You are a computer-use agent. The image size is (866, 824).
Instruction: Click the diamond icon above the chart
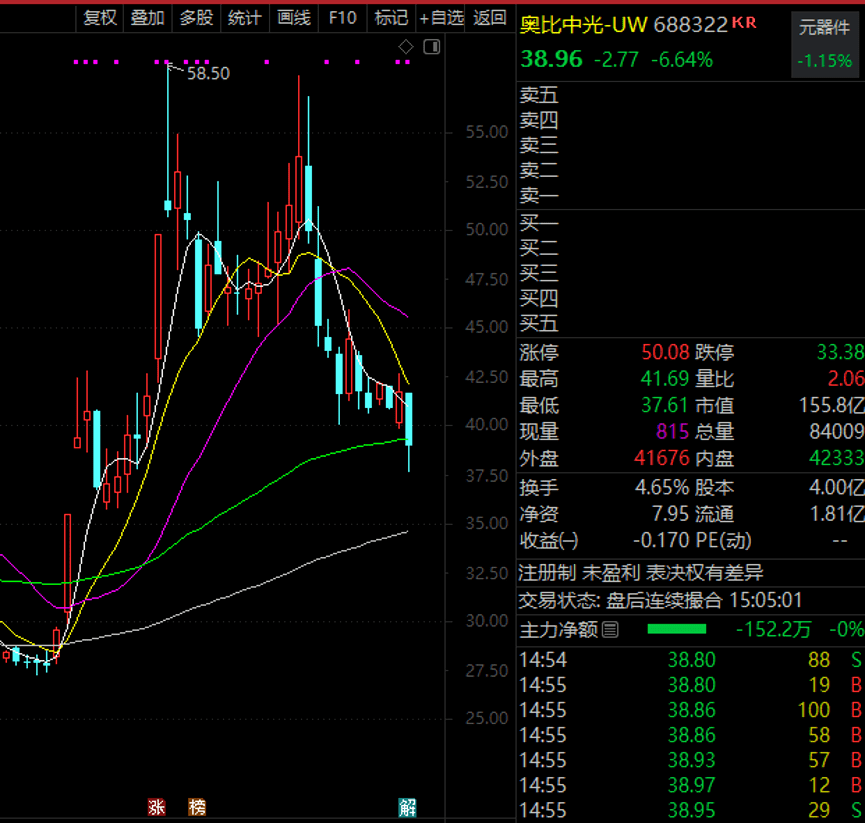point(406,47)
